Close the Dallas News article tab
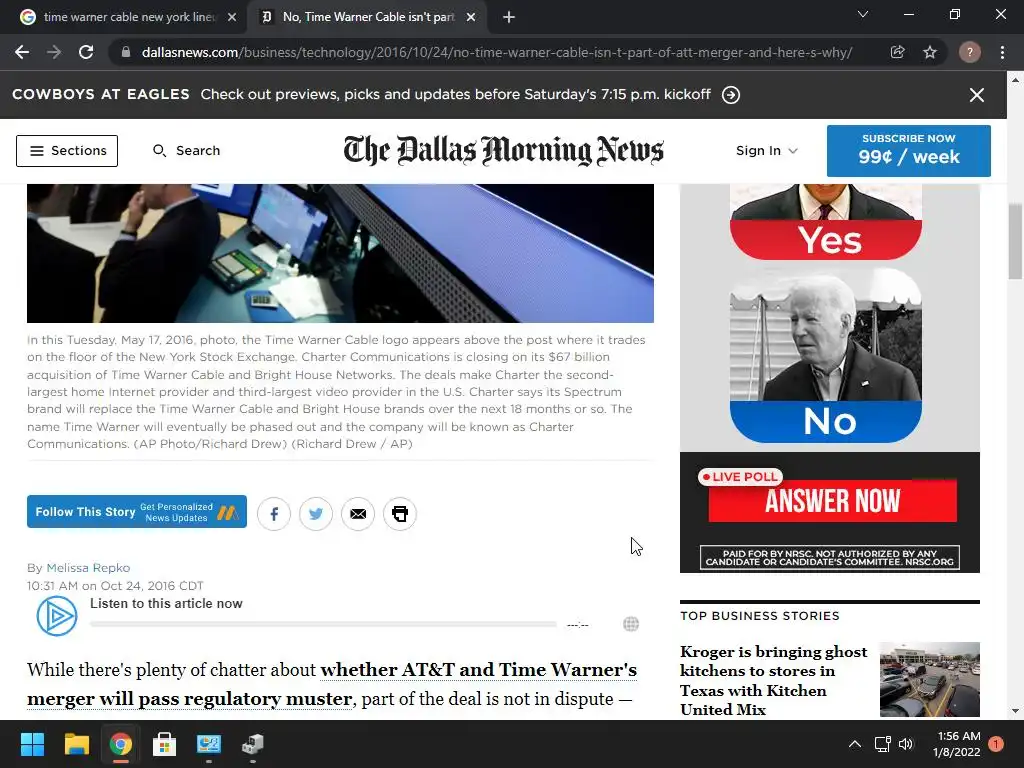The width and height of the screenshot is (1024, 768). pyautogui.click(x=471, y=17)
